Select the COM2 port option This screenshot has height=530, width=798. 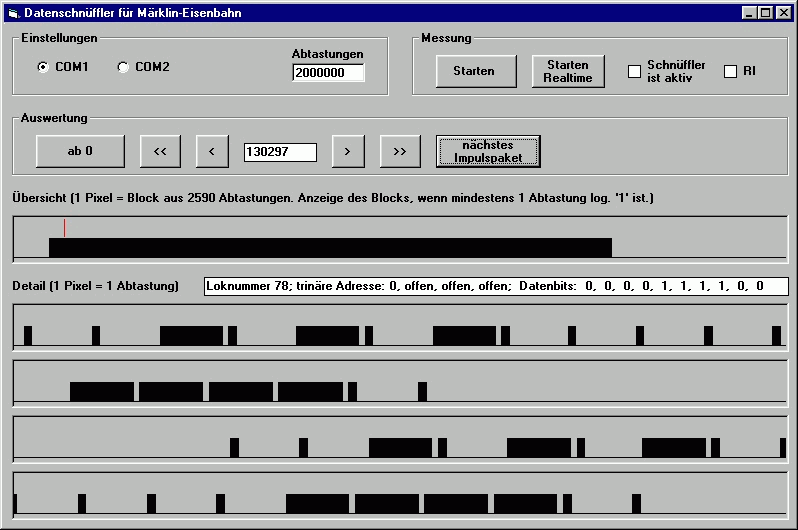click(x=123, y=67)
